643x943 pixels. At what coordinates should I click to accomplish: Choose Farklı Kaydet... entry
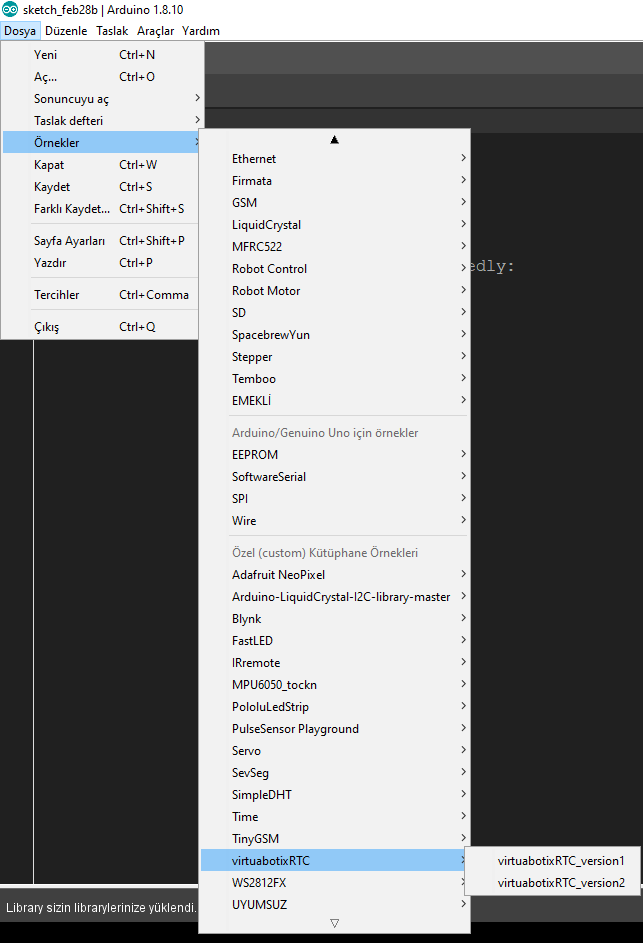click(x=100, y=209)
